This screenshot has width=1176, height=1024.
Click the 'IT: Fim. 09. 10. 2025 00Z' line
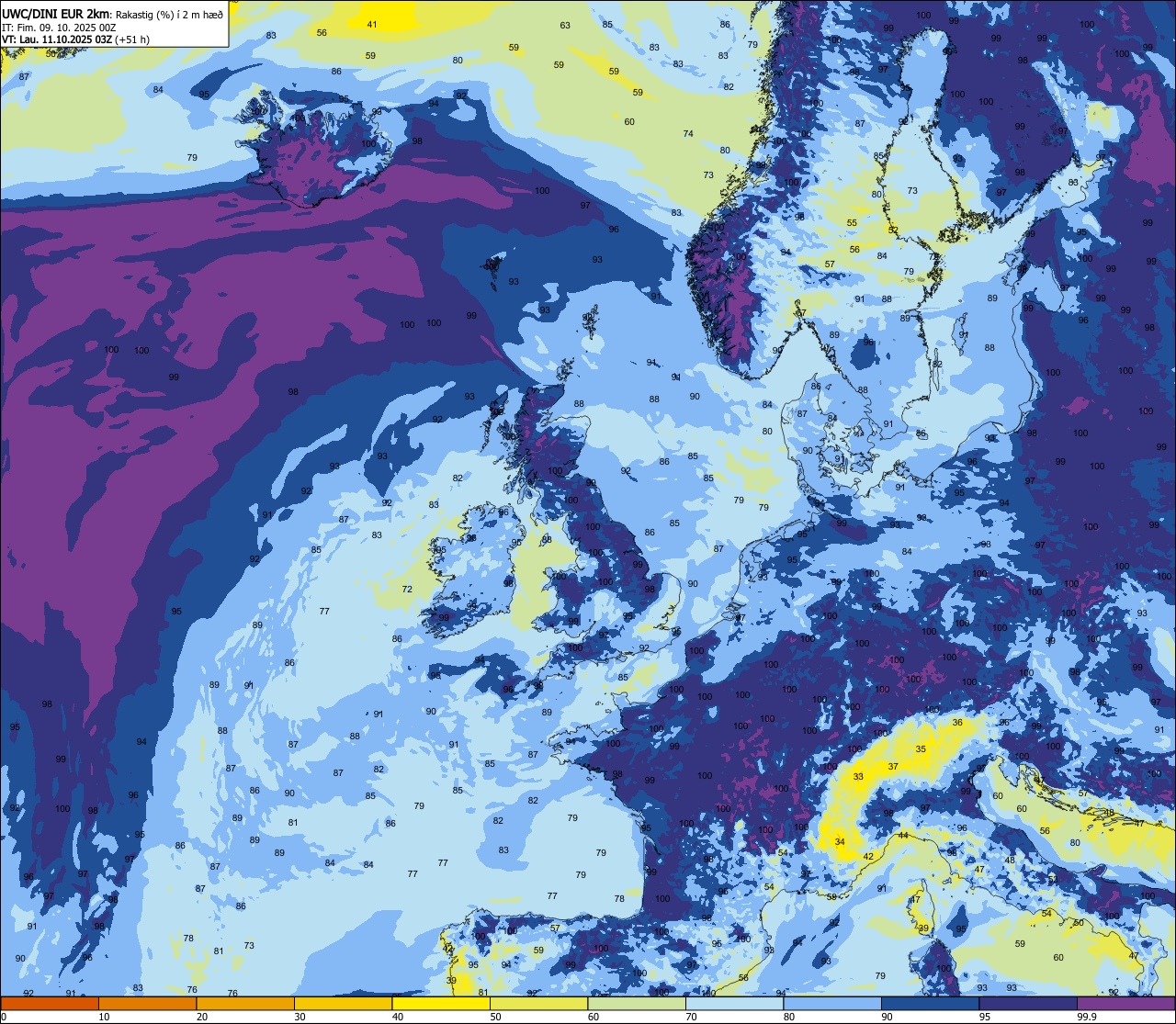(59, 28)
